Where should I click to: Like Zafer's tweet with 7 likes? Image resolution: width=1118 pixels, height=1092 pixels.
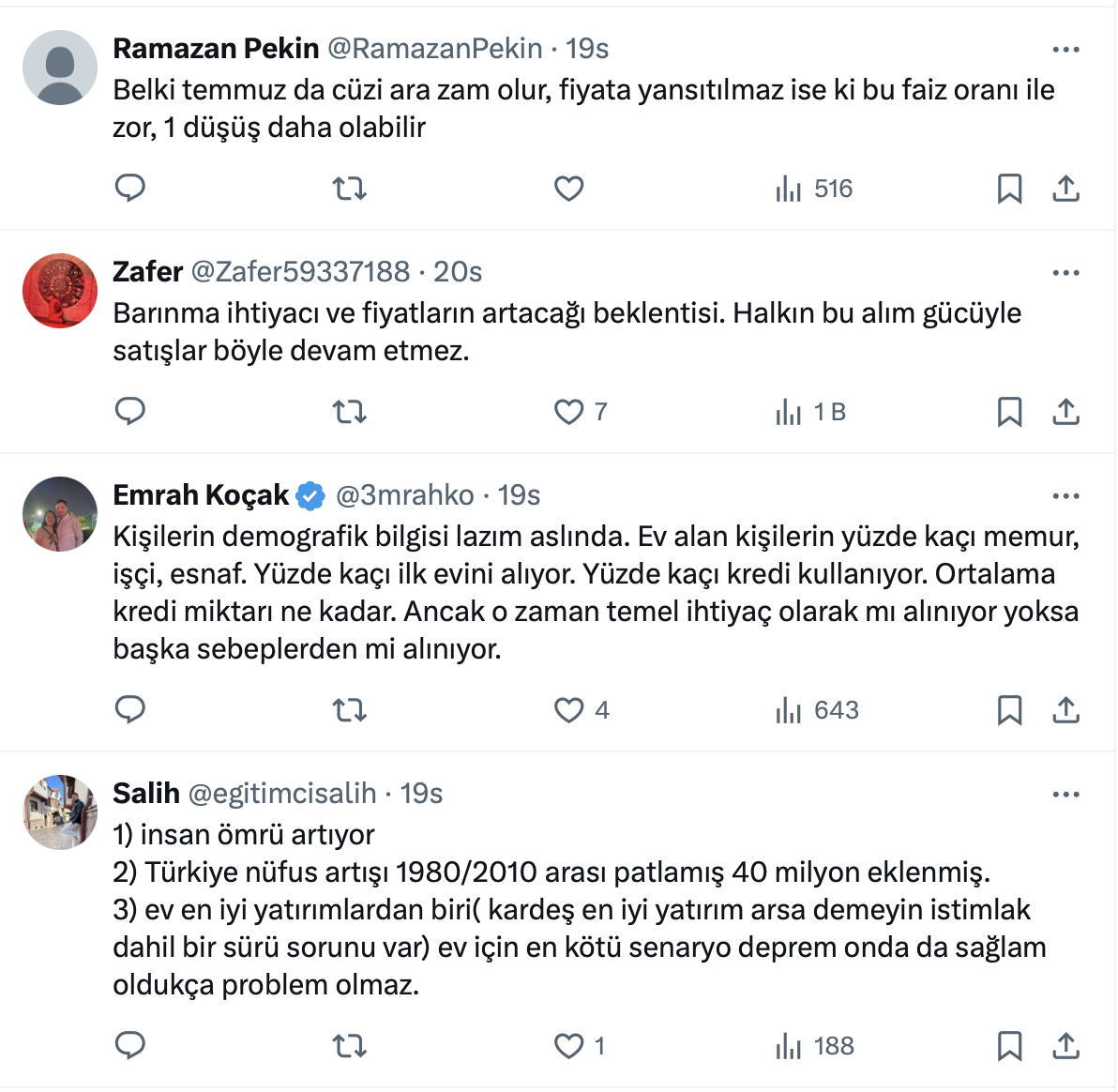[x=569, y=412]
